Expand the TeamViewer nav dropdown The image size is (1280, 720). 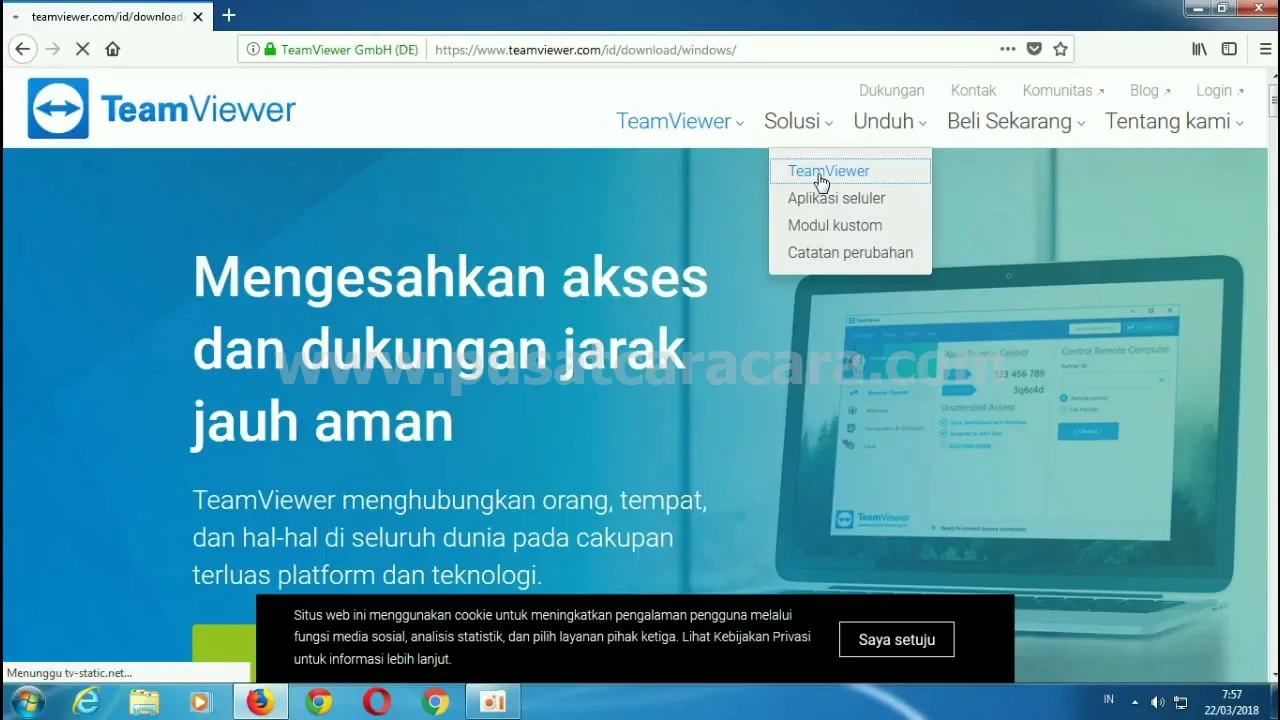coord(680,121)
